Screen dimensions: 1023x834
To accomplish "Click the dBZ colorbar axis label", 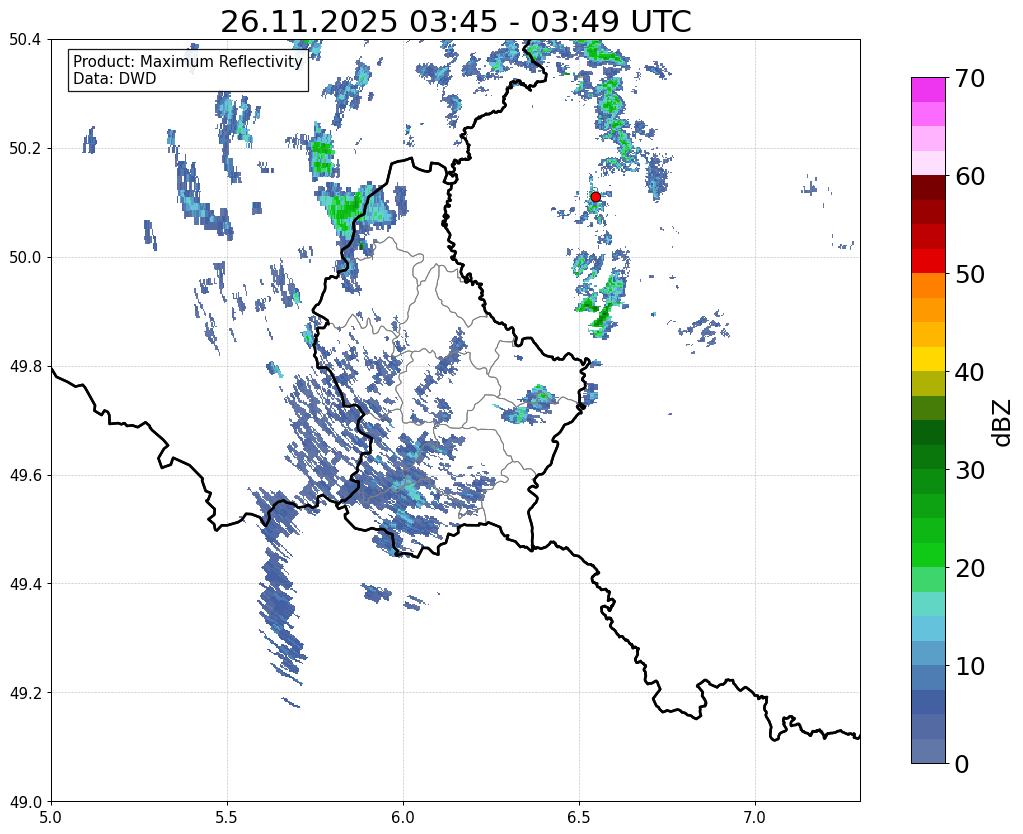I will 1003,422.
